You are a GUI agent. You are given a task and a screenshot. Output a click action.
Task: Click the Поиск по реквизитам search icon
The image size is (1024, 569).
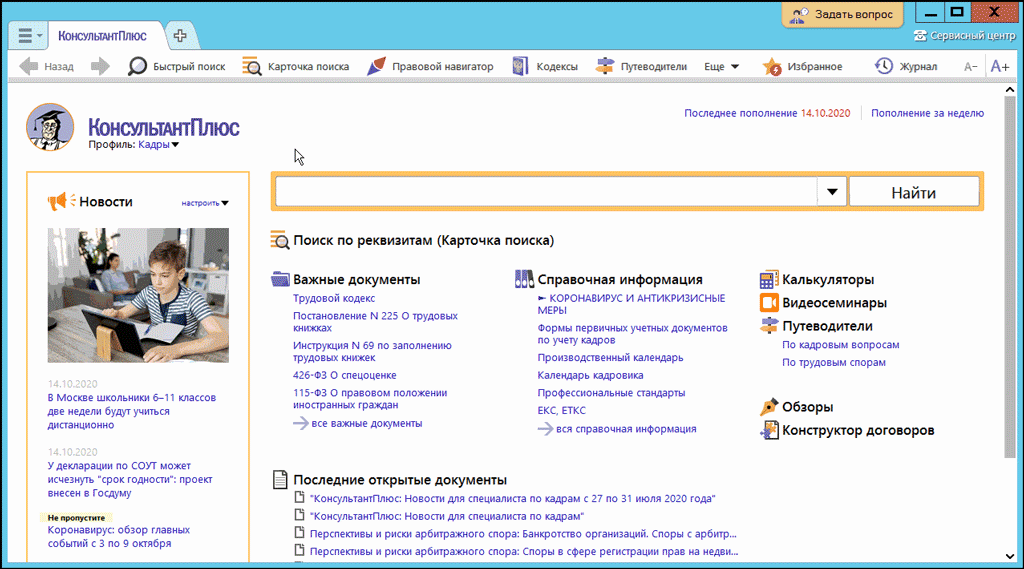(280, 240)
